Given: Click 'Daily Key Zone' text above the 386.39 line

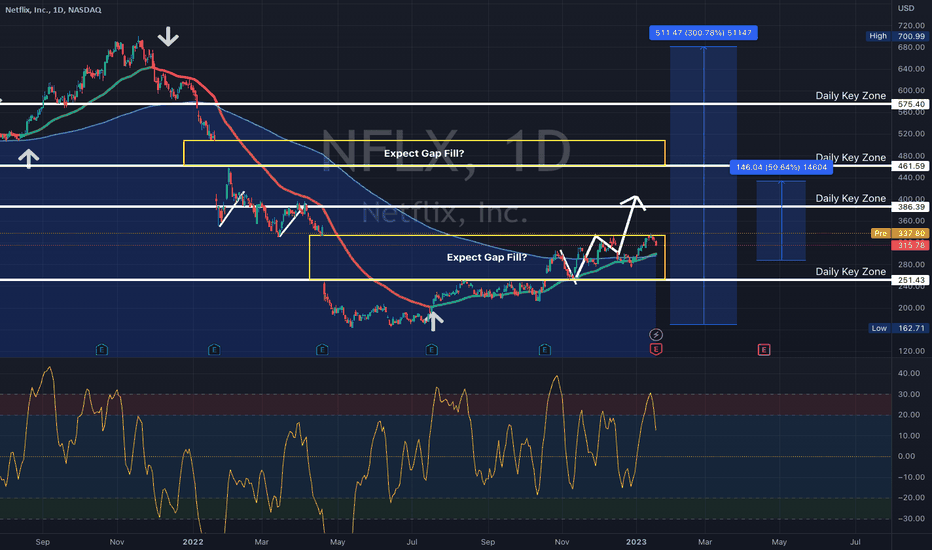Looking at the screenshot, I should (851, 199).
